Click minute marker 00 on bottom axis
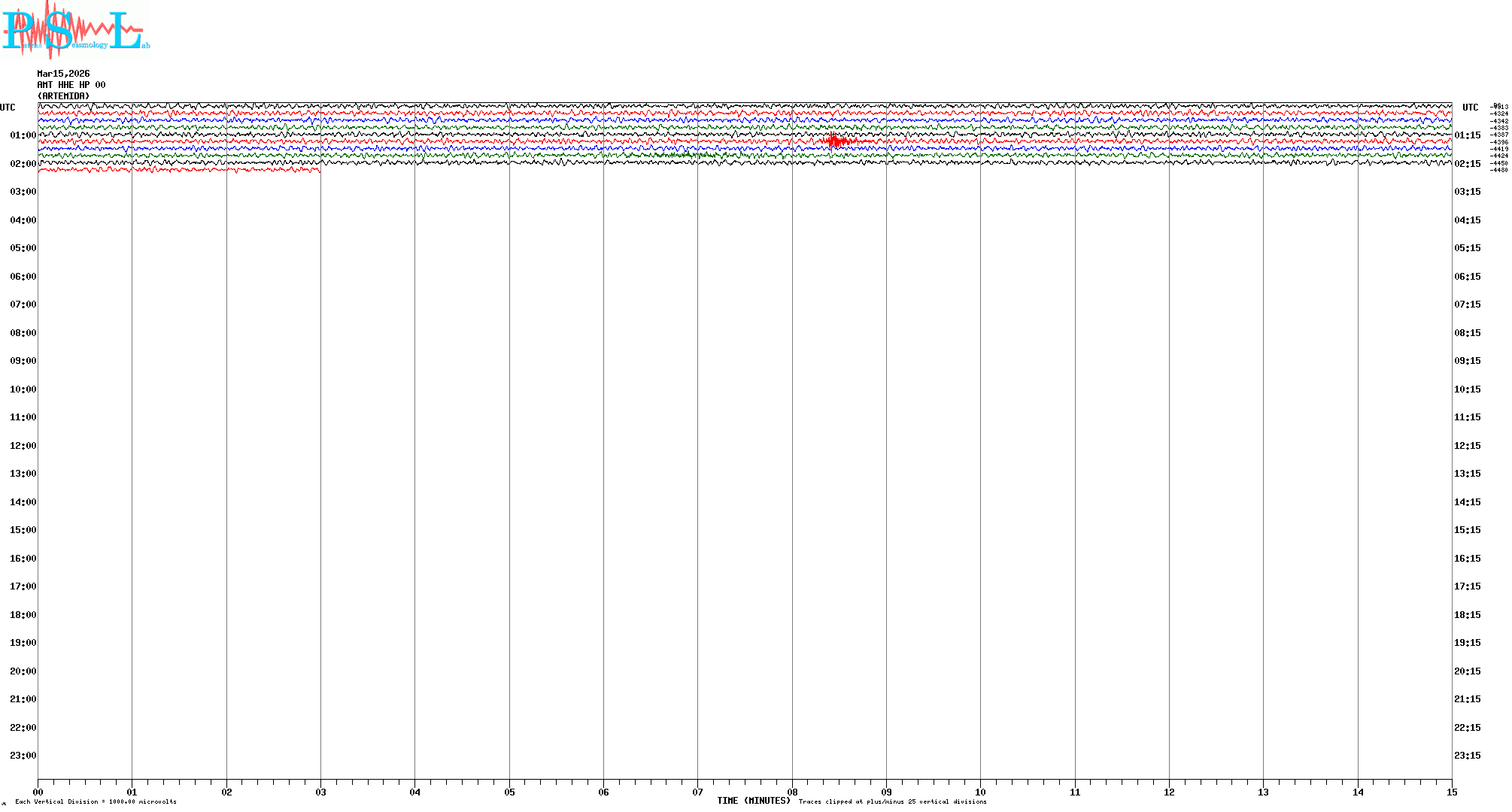Image resolution: width=1512 pixels, height=812 pixels. pos(38,792)
